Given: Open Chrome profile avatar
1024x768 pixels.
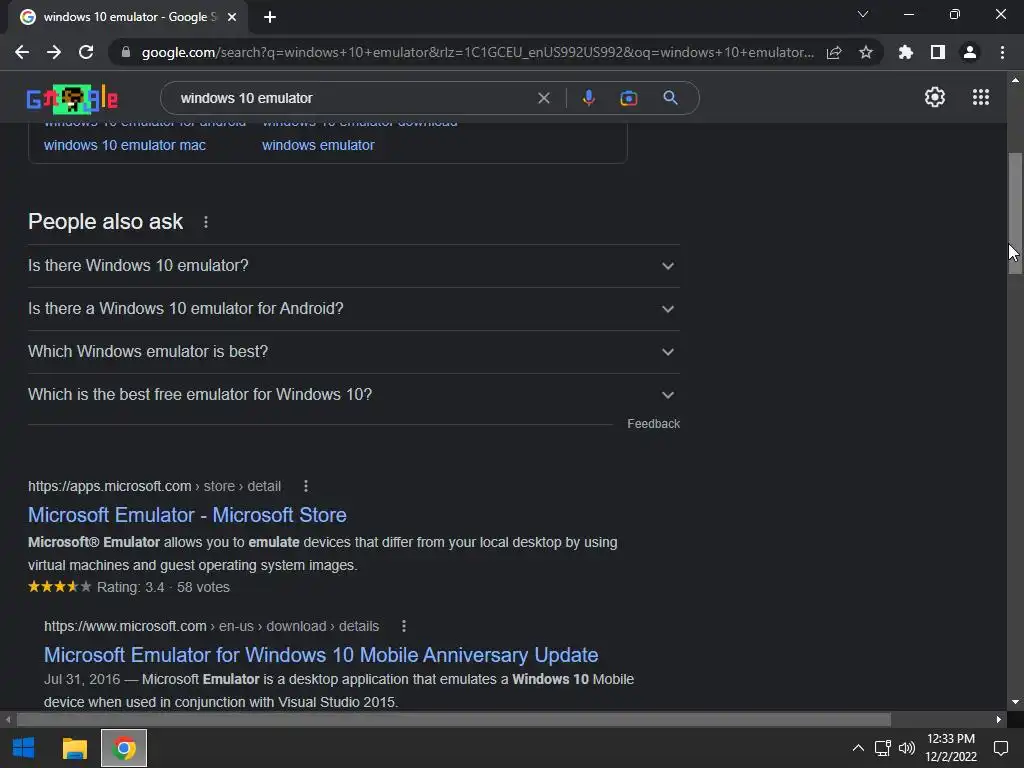Looking at the screenshot, I should pos(970,52).
